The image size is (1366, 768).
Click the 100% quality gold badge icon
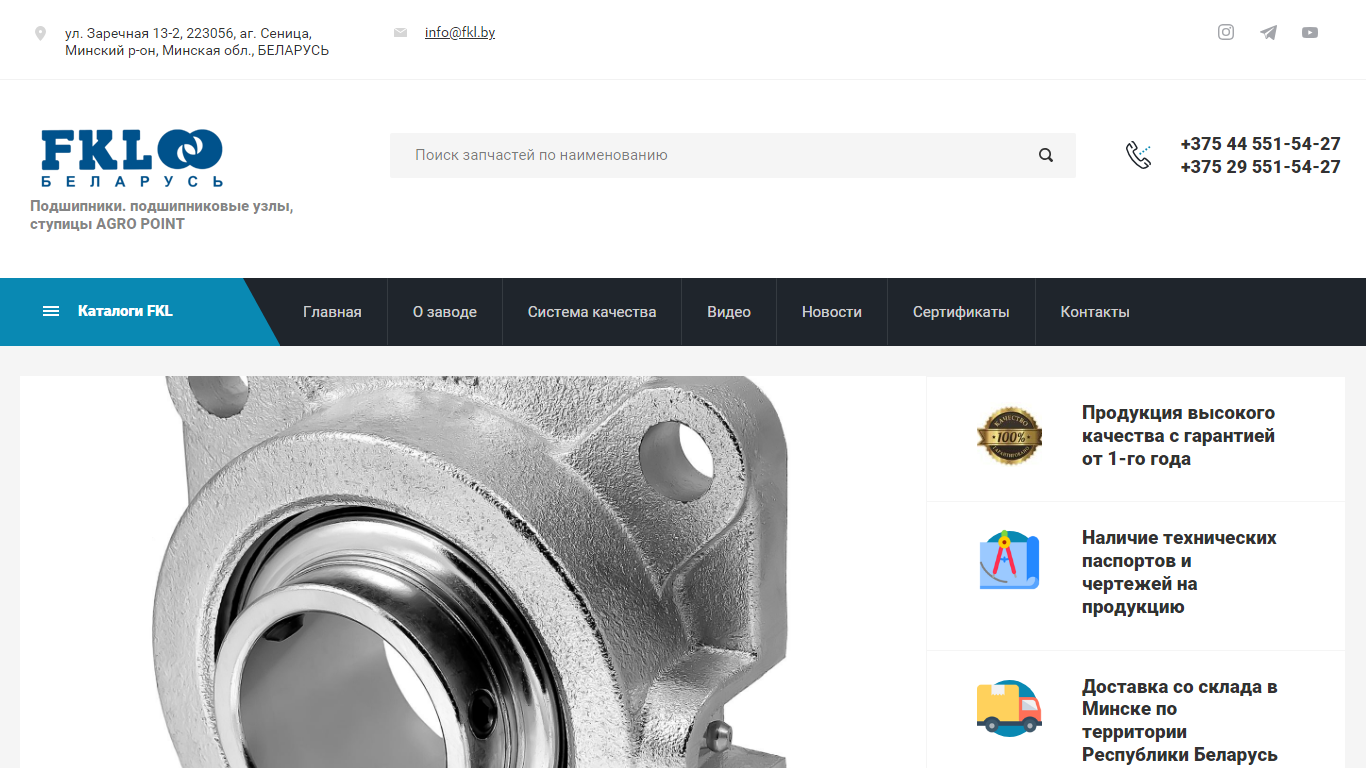(1009, 436)
